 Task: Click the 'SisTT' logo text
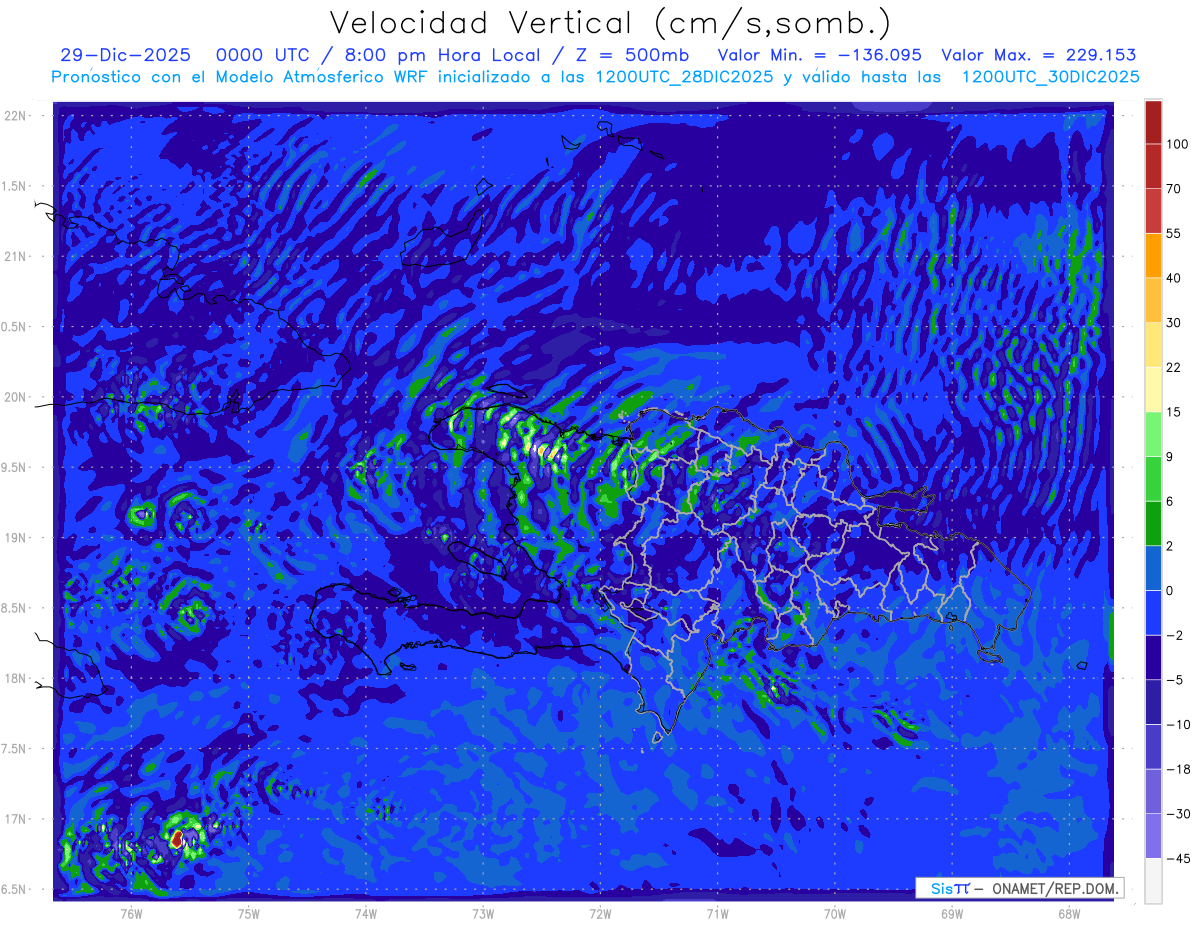coord(950,888)
